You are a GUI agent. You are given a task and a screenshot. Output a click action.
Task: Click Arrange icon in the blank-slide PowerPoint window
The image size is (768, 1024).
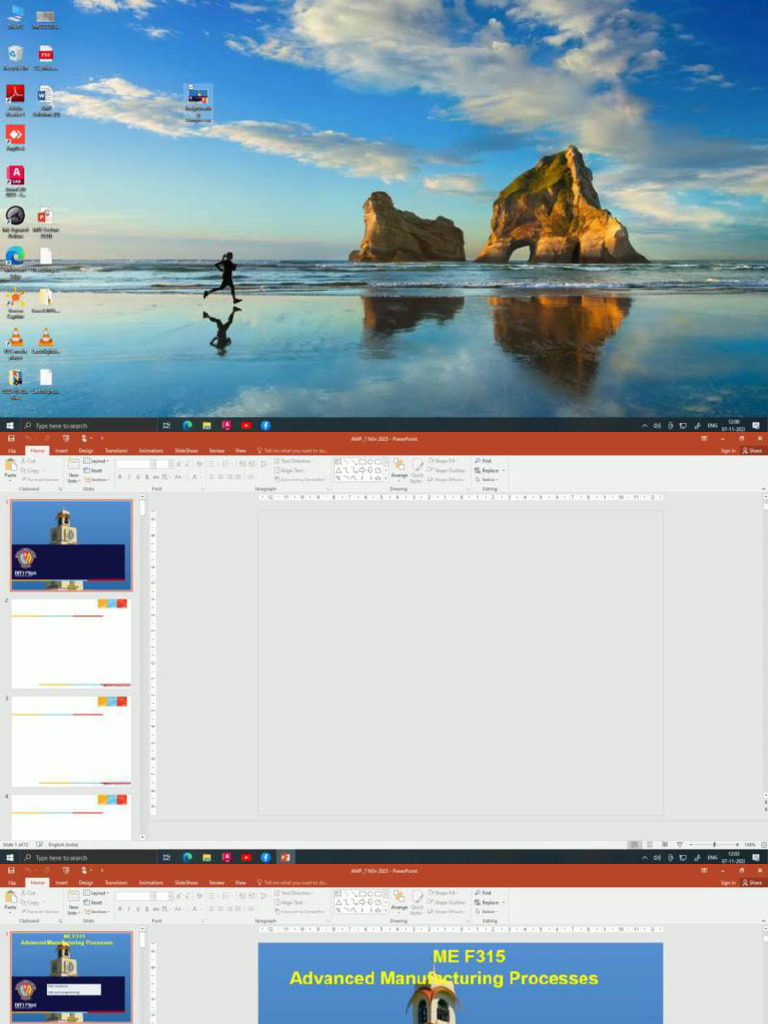pyautogui.click(x=399, y=466)
